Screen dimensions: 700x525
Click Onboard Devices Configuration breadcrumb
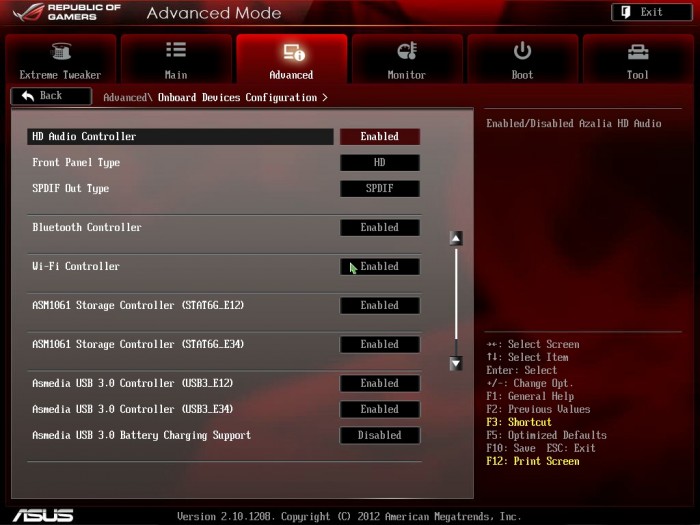[238, 98]
